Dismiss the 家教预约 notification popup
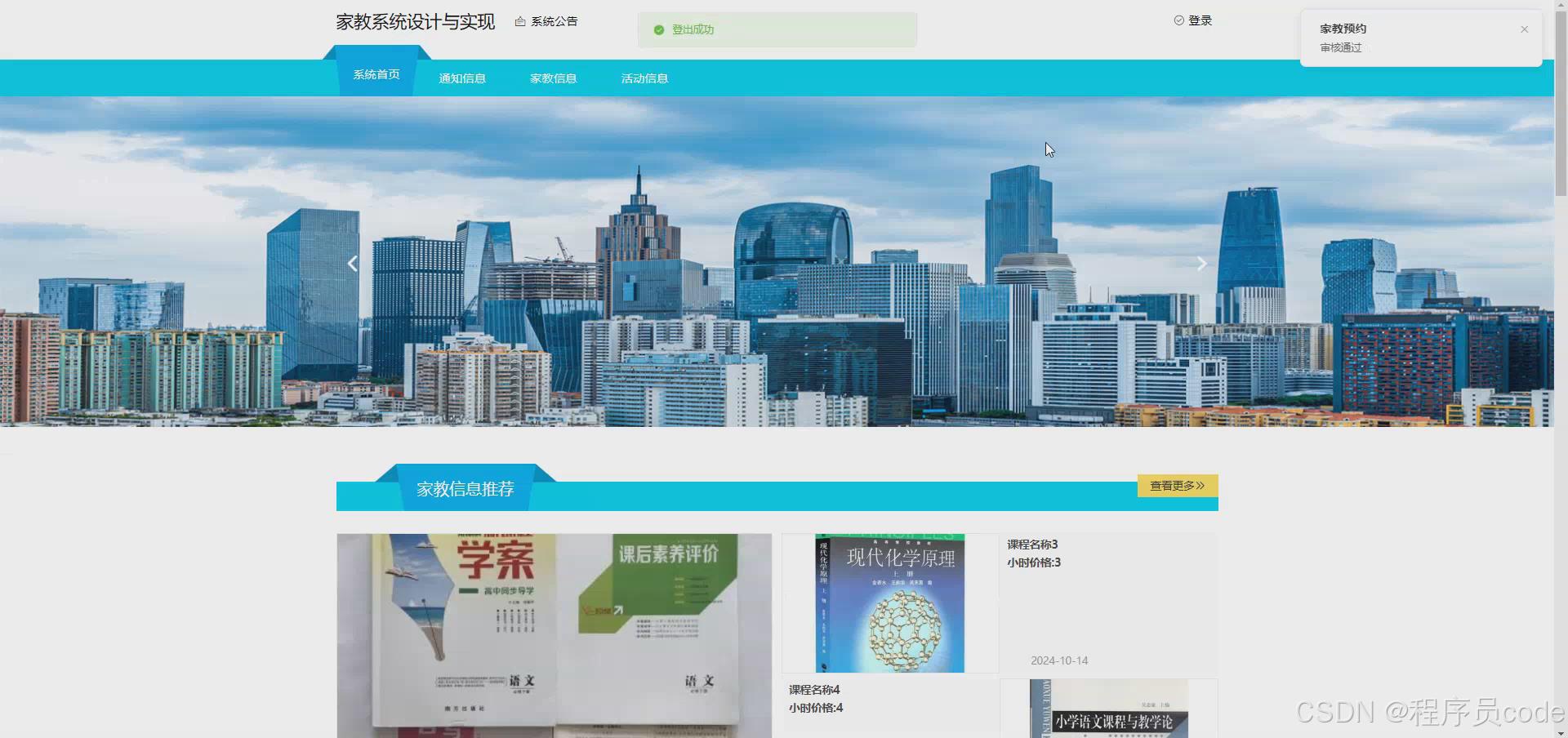 pyautogui.click(x=1524, y=29)
